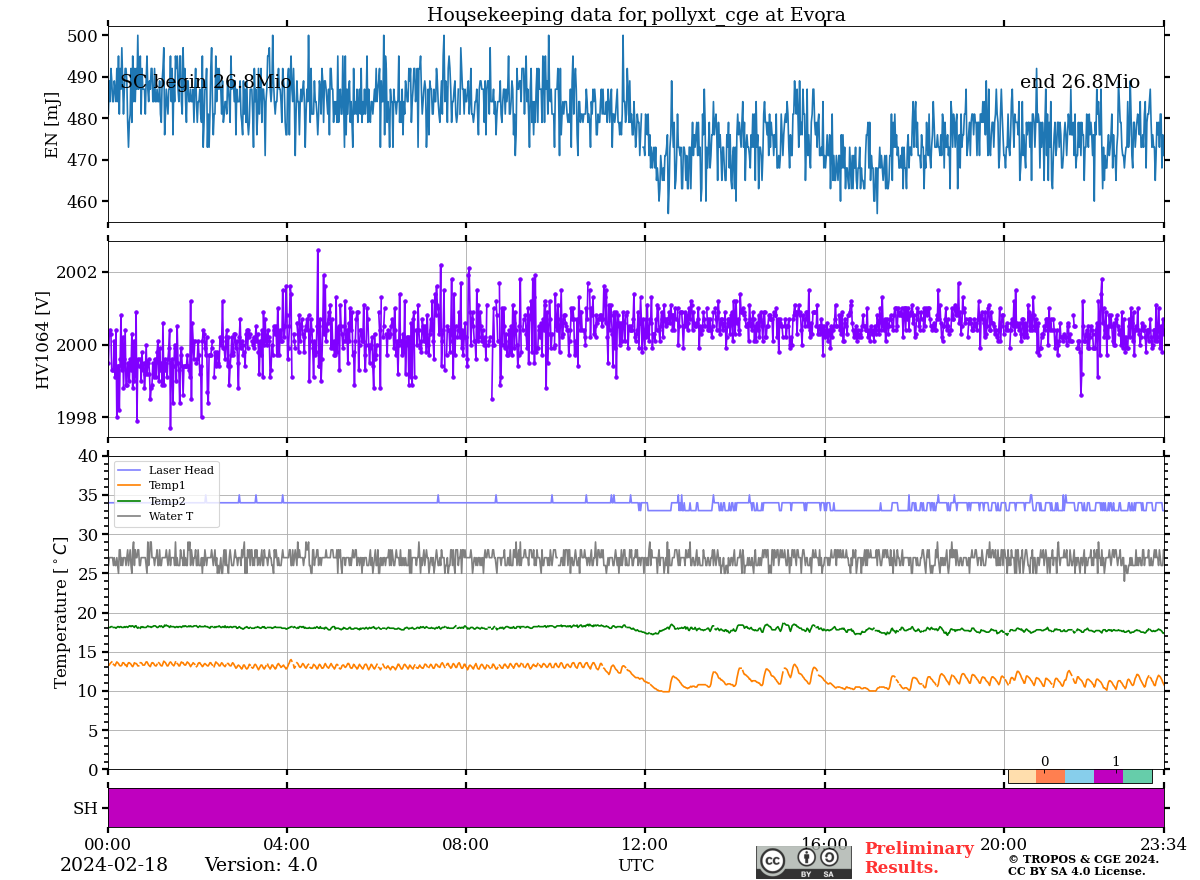Click the 12:00 time axis tick label

[x=645, y=845]
